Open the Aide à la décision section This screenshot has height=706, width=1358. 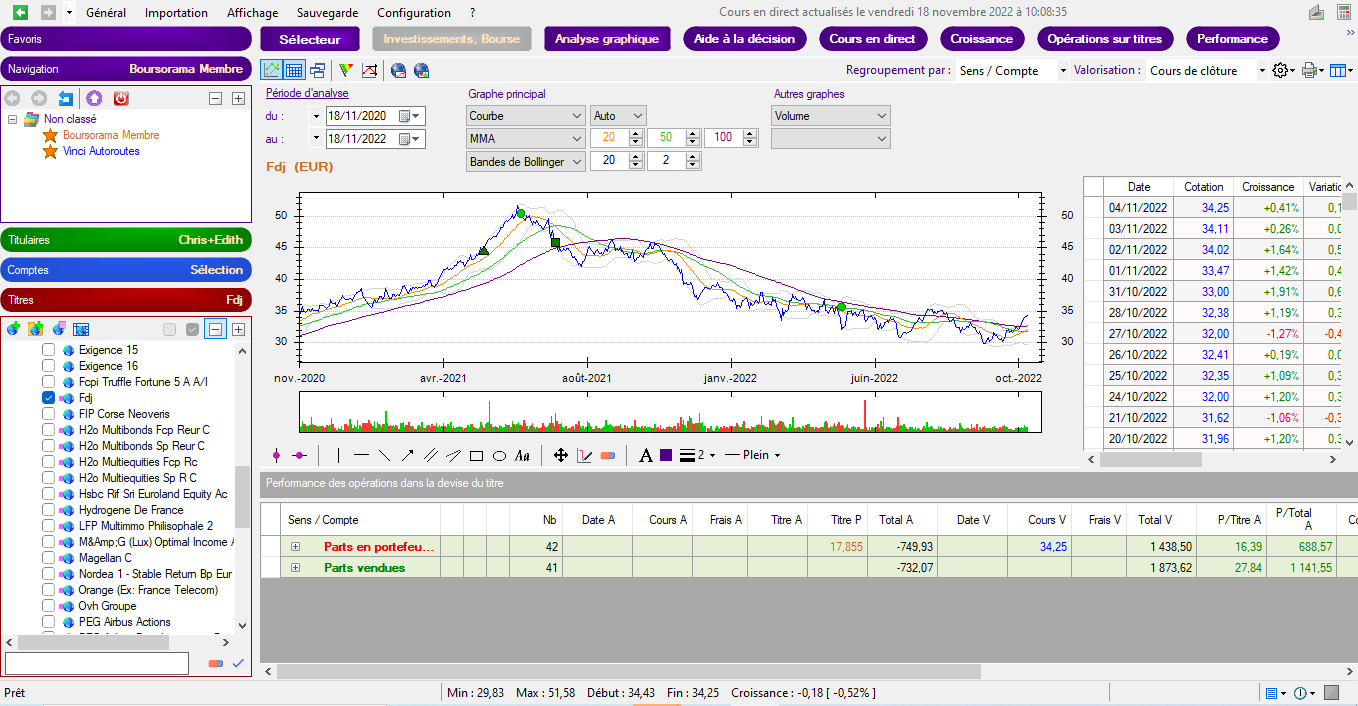coord(745,39)
